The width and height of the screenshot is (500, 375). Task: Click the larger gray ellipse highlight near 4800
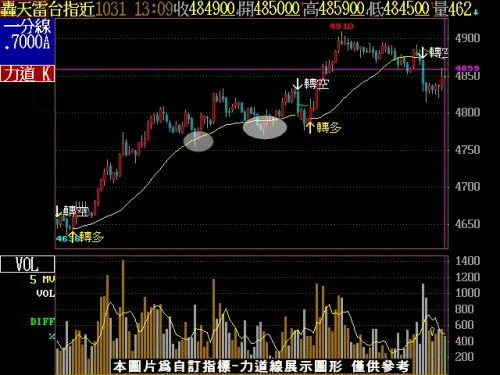coord(265,127)
